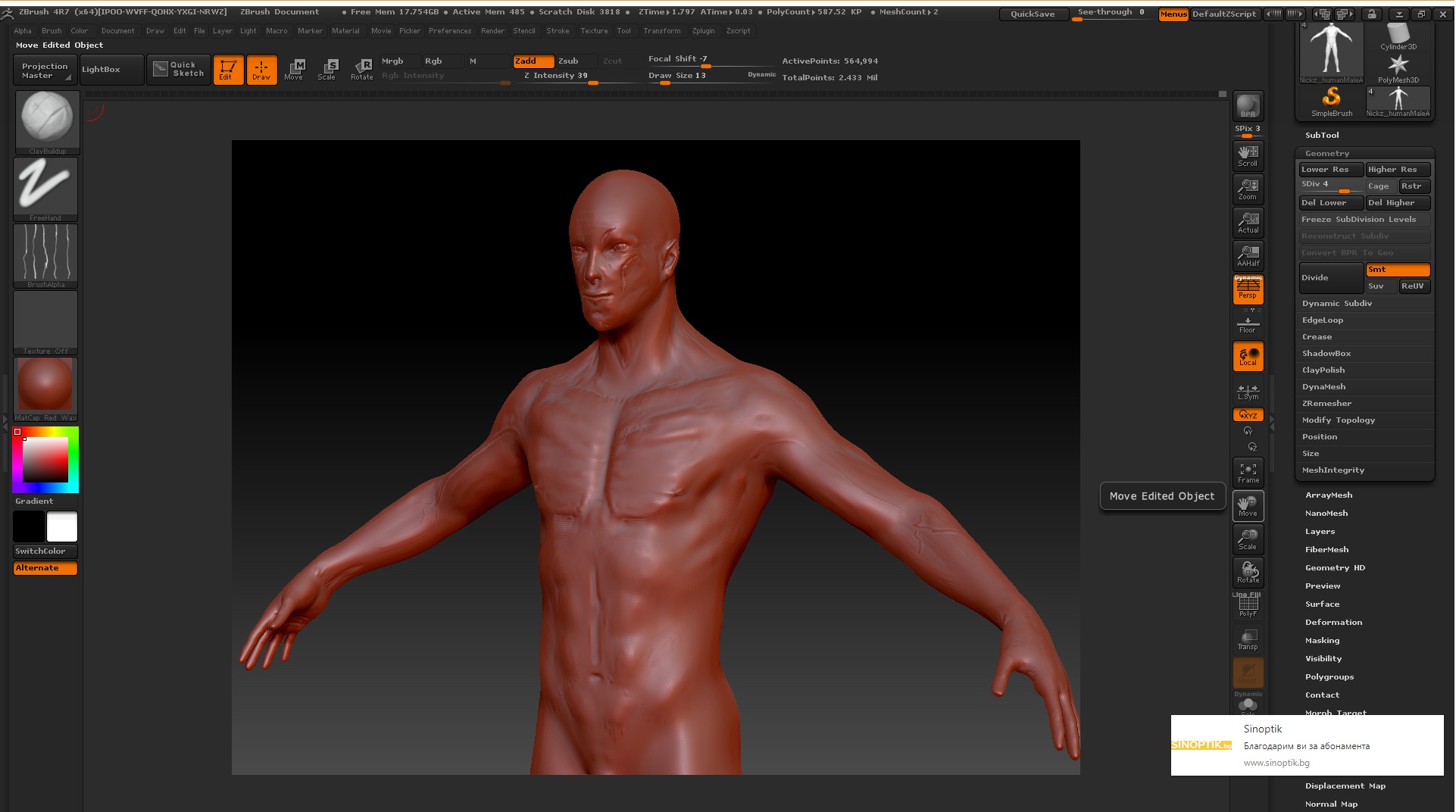Expand Dynamic Subdiv subsection
Viewport: 1456px width, 812px height.
[x=1337, y=304]
